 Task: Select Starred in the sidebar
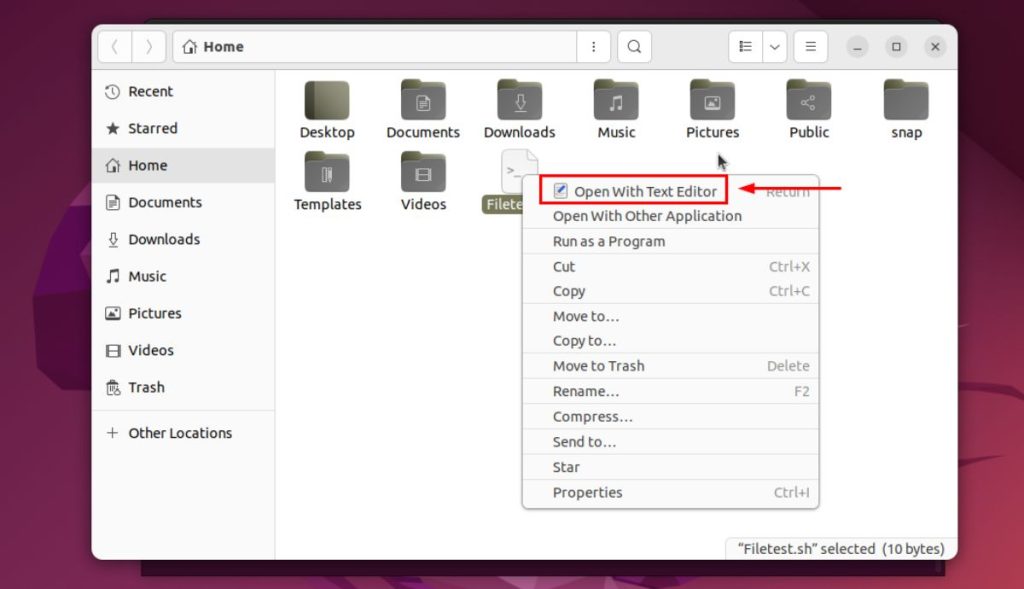click(x=152, y=128)
